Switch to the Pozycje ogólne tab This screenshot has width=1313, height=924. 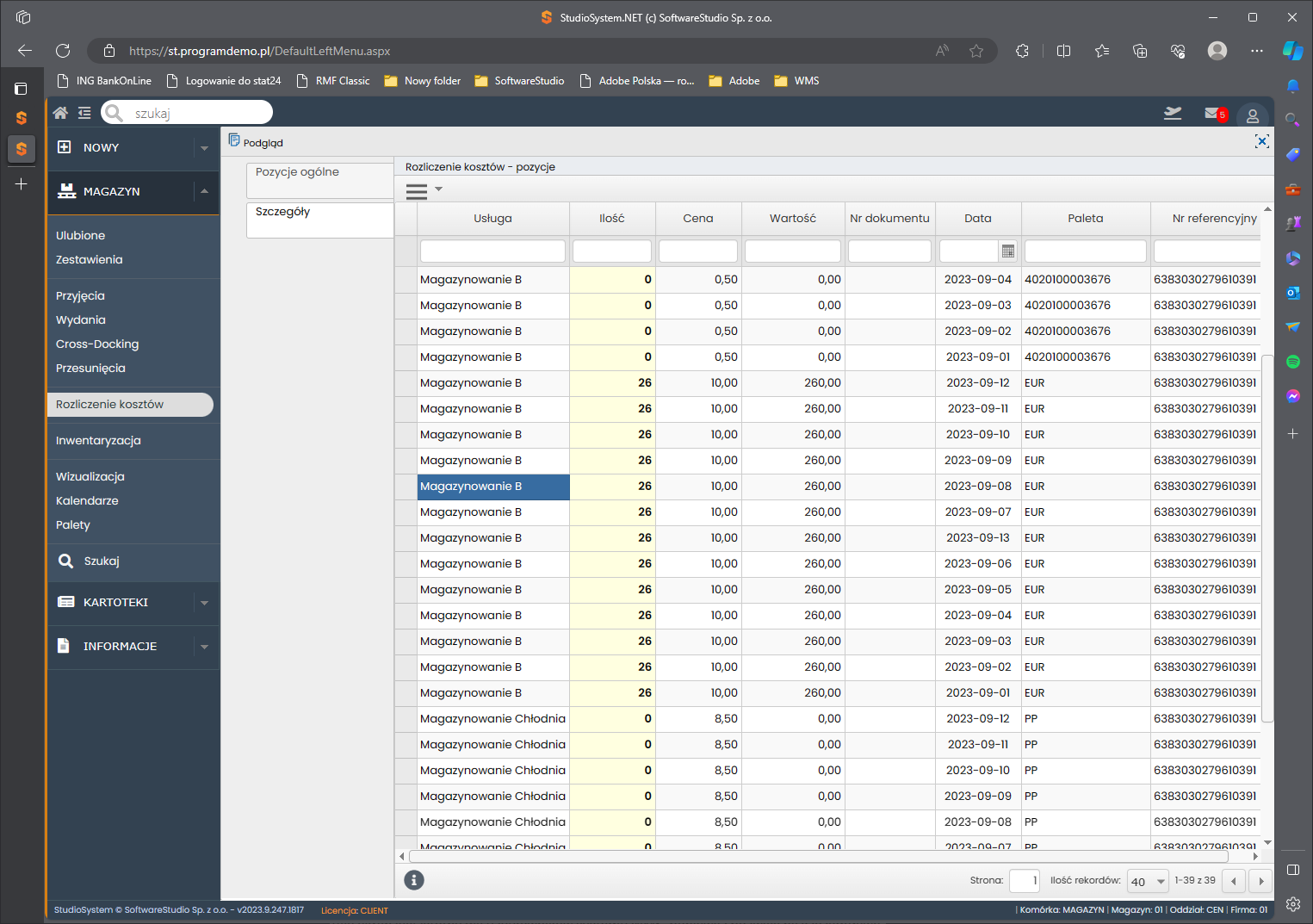click(319, 181)
